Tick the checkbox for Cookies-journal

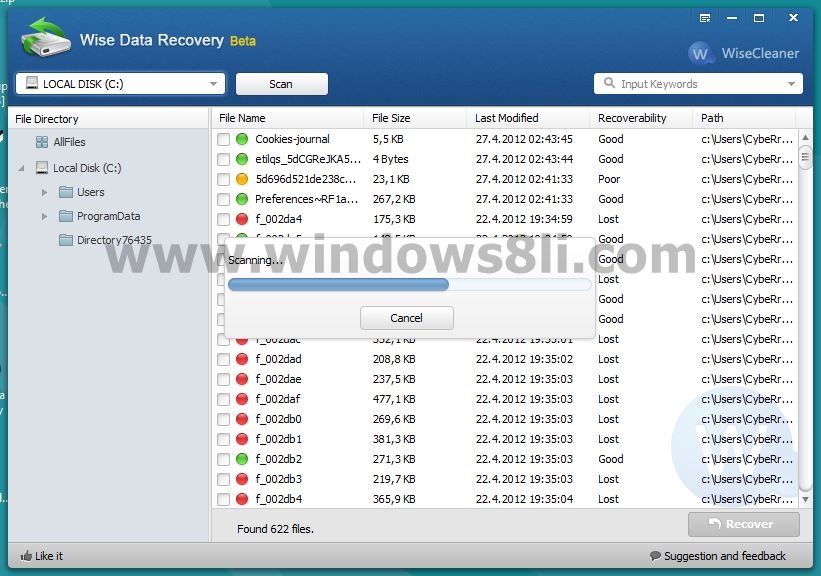224,139
